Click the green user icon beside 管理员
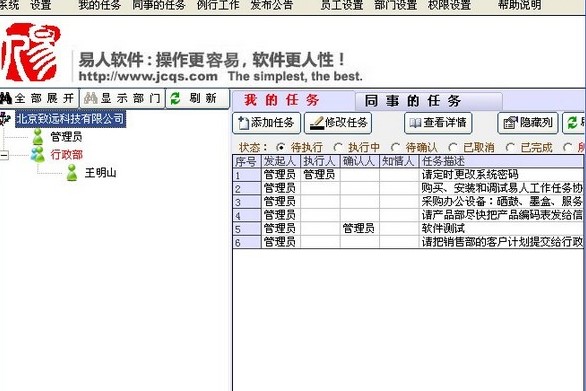 (38, 137)
